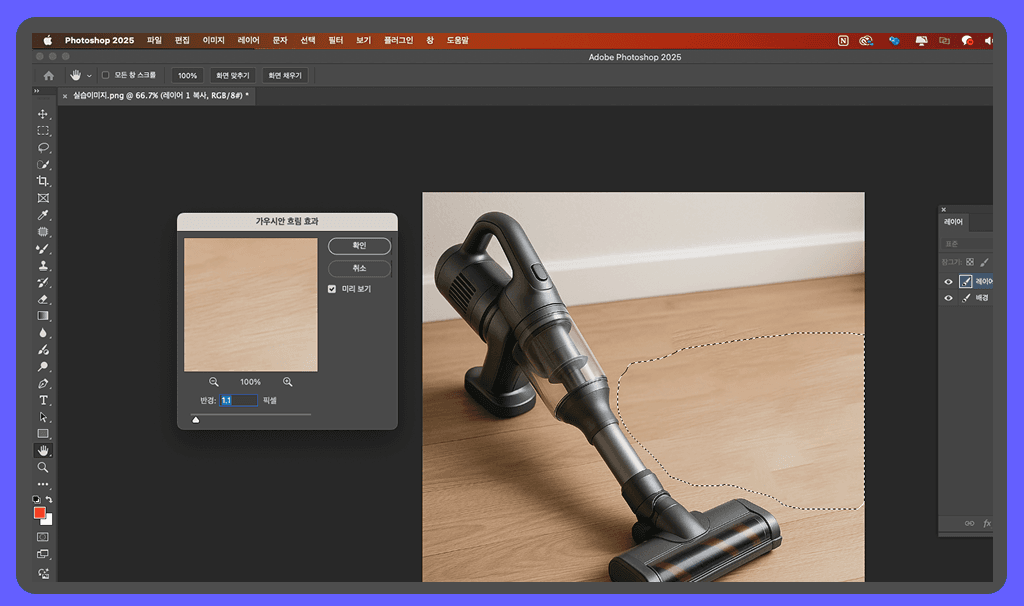Open the 필터 menu
Viewport: 1024px width, 606px height.
point(336,40)
